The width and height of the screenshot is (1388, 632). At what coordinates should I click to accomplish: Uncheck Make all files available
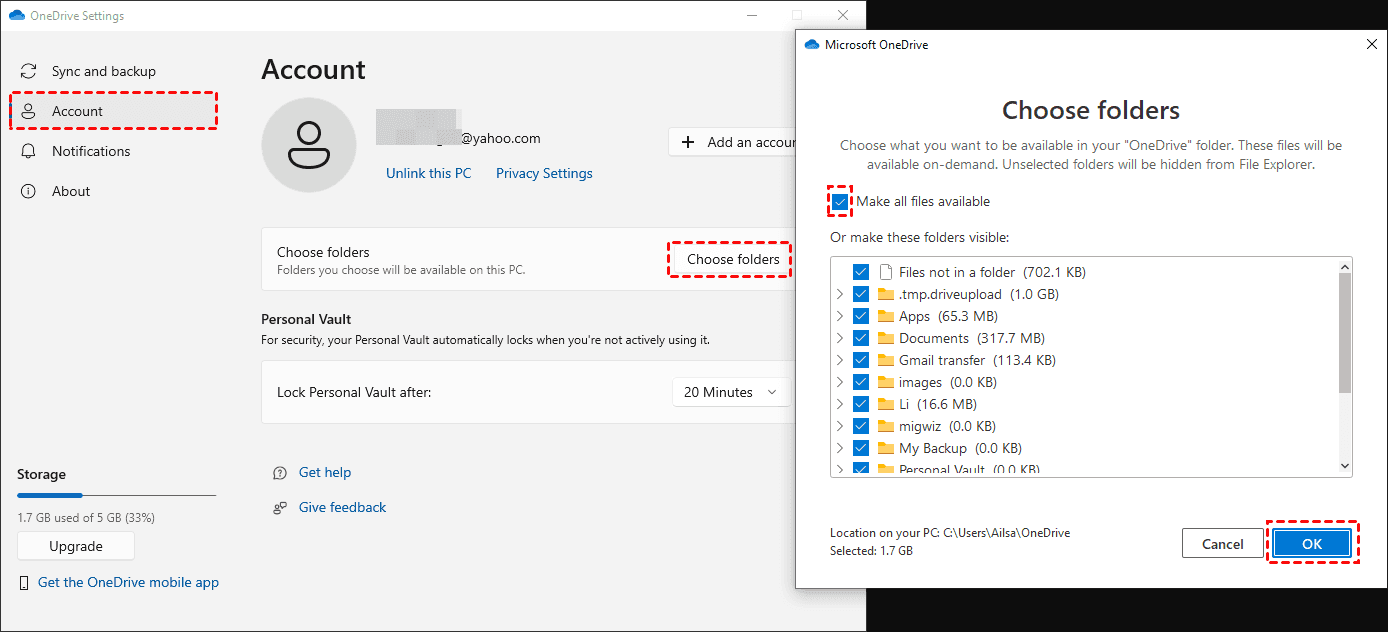(x=840, y=201)
